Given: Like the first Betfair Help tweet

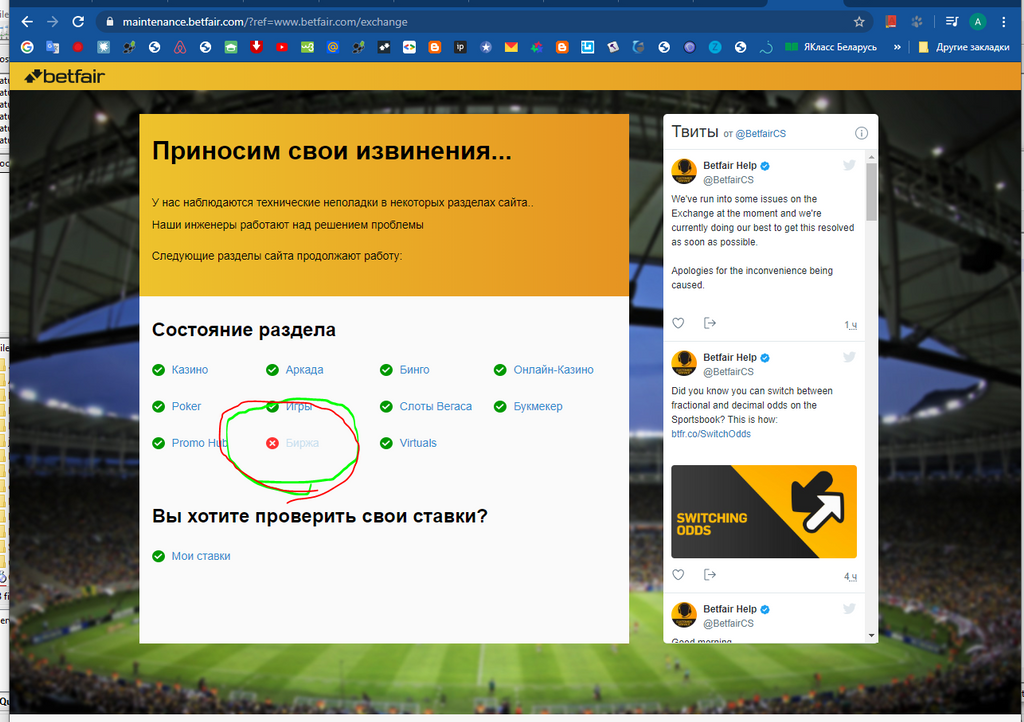Looking at the screenshot, I should pyautogui.click(x=678, y=322).
